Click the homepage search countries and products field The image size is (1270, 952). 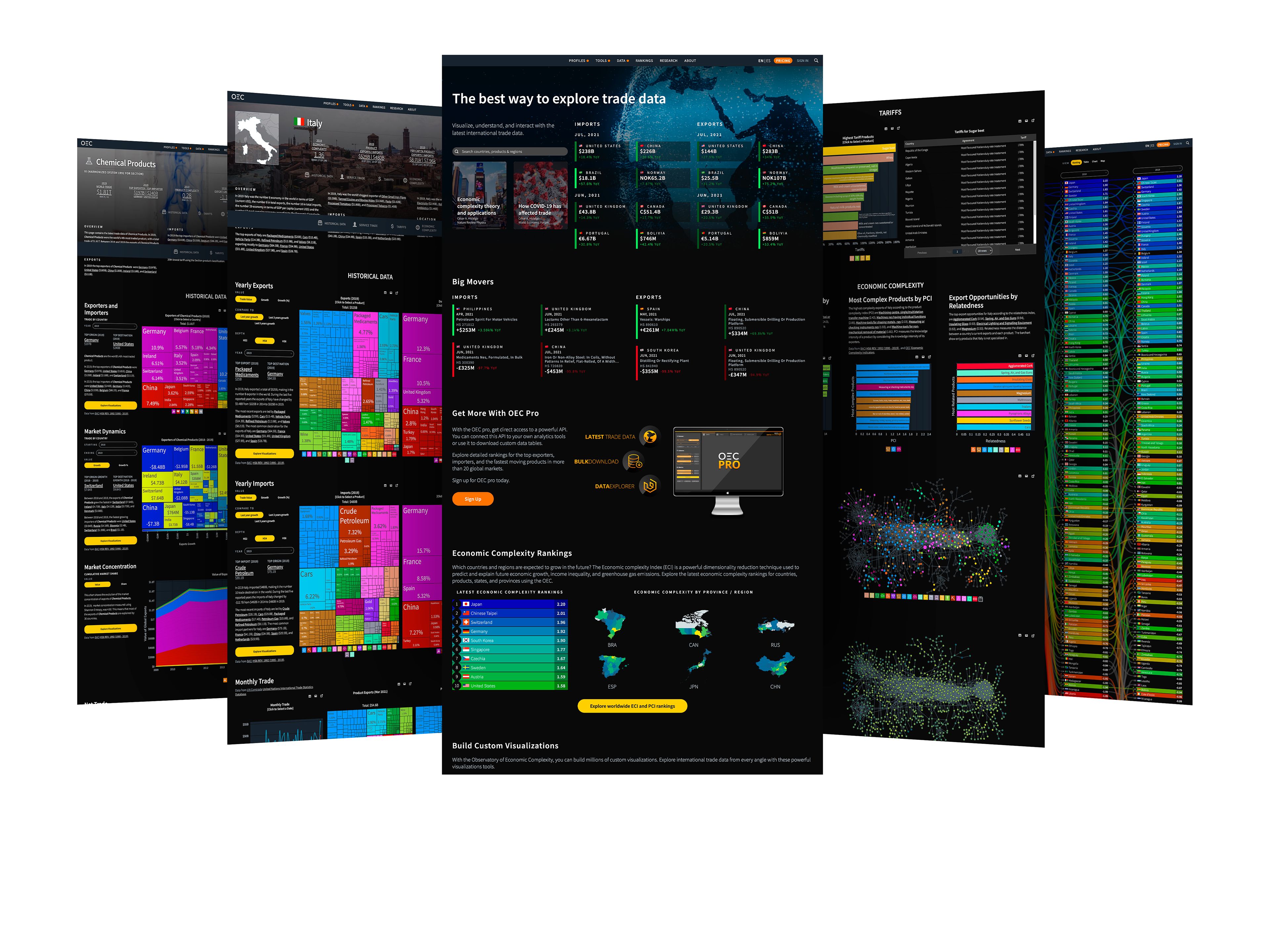point(510,151)
